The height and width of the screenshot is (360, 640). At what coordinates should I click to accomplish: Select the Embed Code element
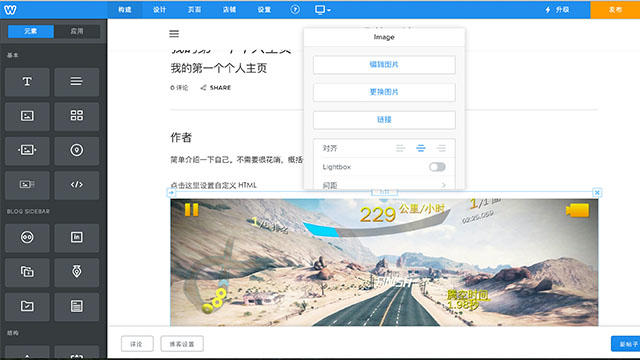point(76,184)
